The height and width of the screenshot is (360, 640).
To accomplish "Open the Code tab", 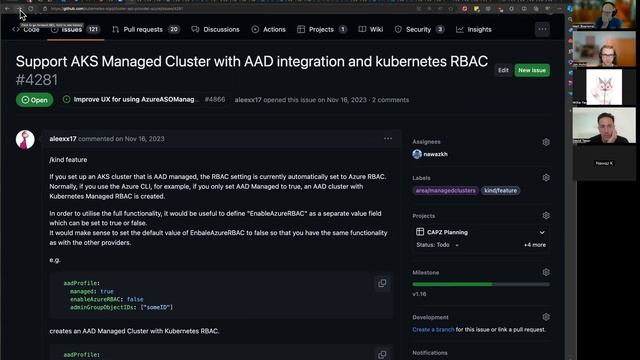I will (26, 29).
